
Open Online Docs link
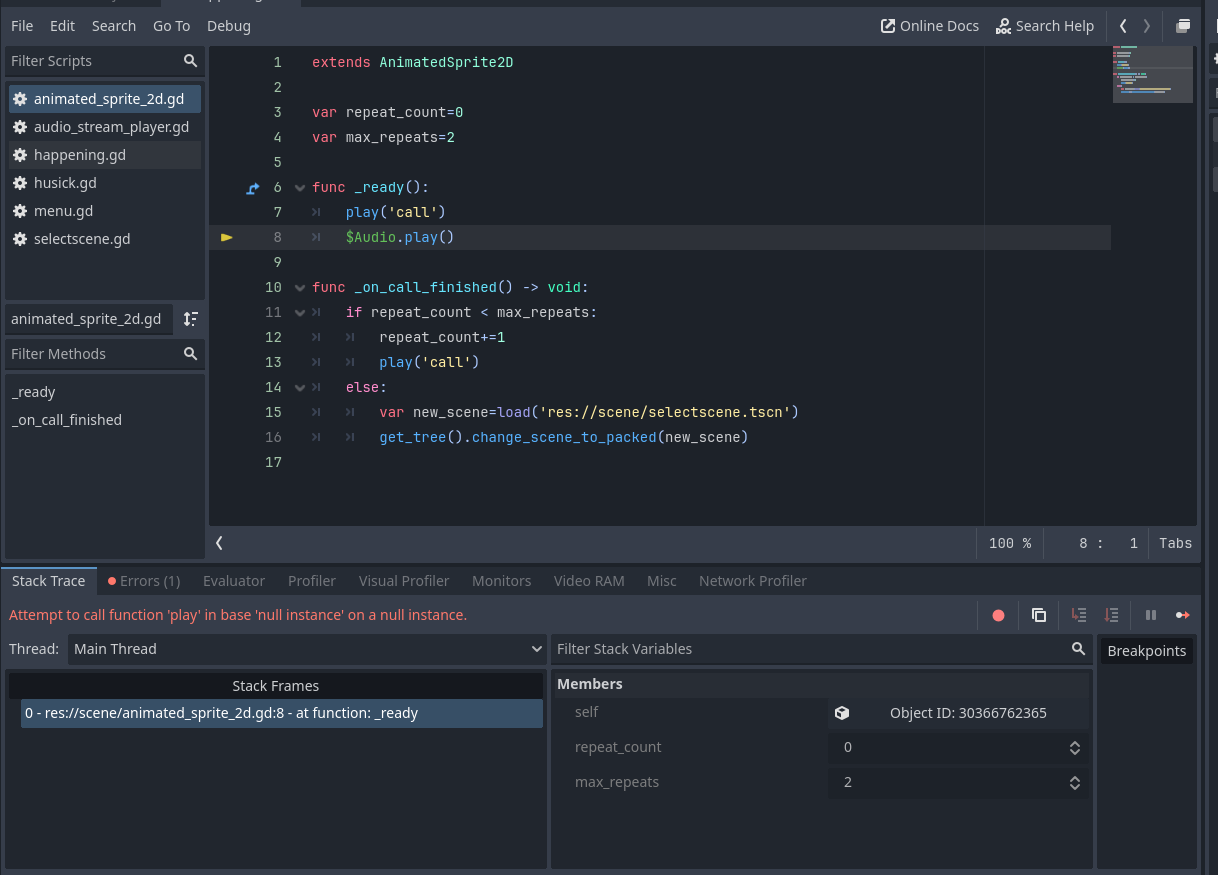(x=930, y=26)
